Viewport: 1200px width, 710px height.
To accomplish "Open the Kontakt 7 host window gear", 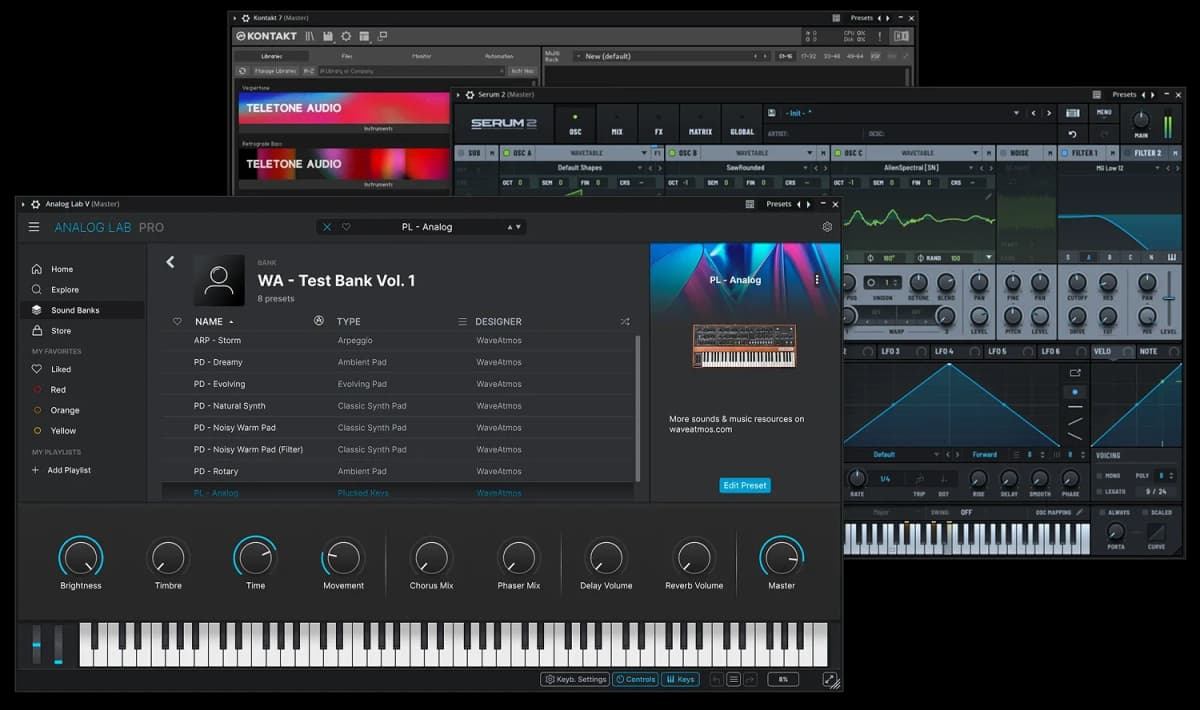I will tap(246, 18).
